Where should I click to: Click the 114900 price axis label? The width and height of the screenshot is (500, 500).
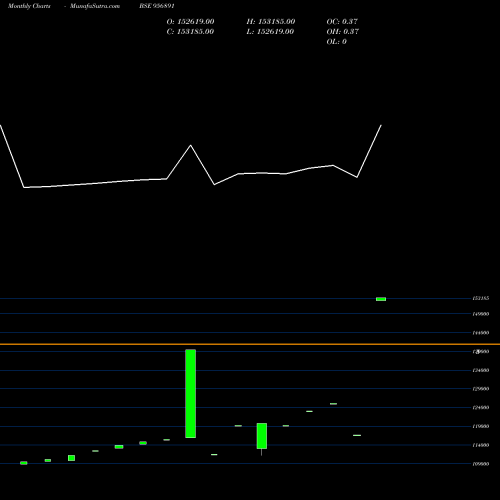tap(481, 445)
